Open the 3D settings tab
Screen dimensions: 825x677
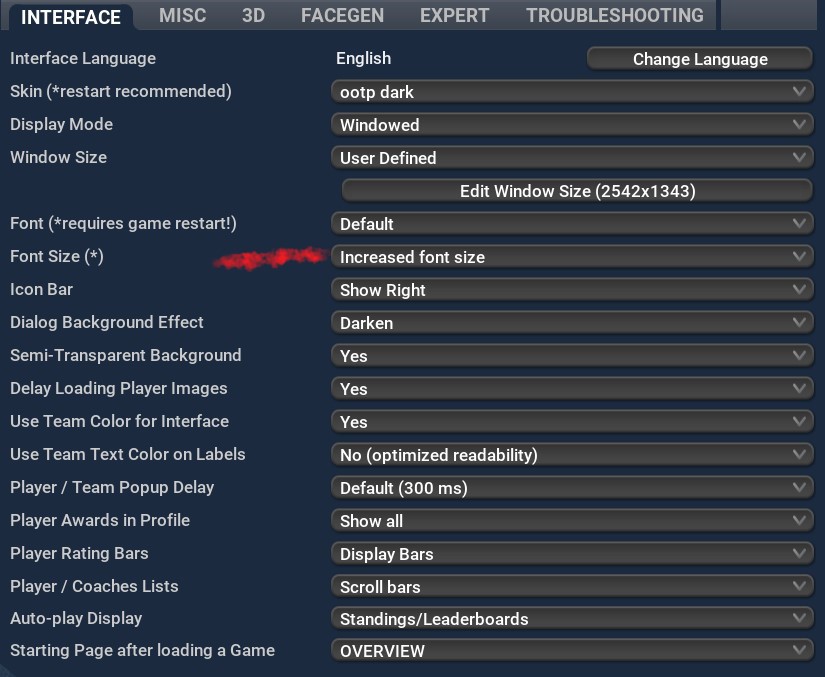click(x=253, y=16)
